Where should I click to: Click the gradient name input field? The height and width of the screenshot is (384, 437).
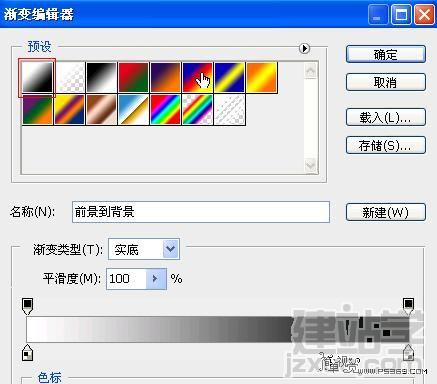pyautogui.click(x=201, y=212)
